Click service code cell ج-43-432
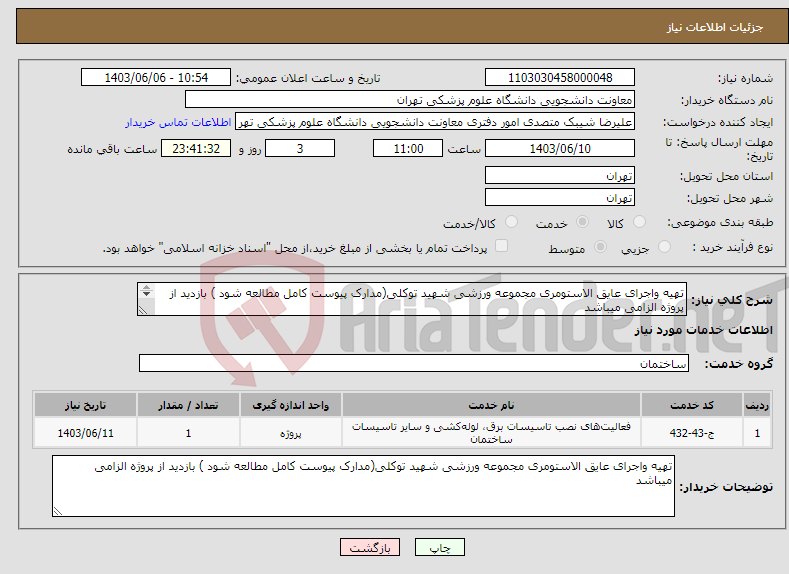Image resolution: width=789 pixels, height=574 pixels. point(692,433)
